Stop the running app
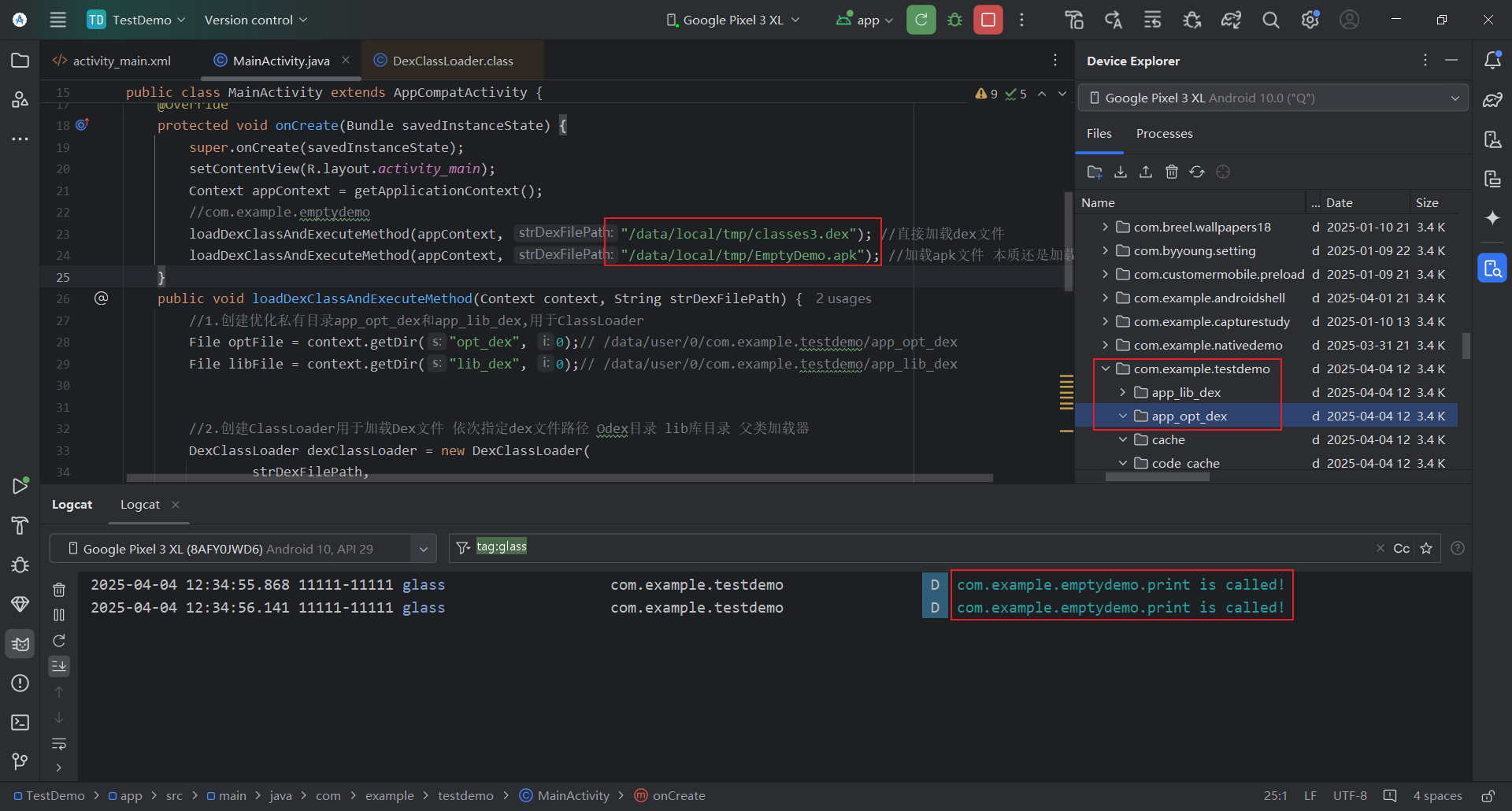This screenshot has width=1512, height=811. coord(988,20)
